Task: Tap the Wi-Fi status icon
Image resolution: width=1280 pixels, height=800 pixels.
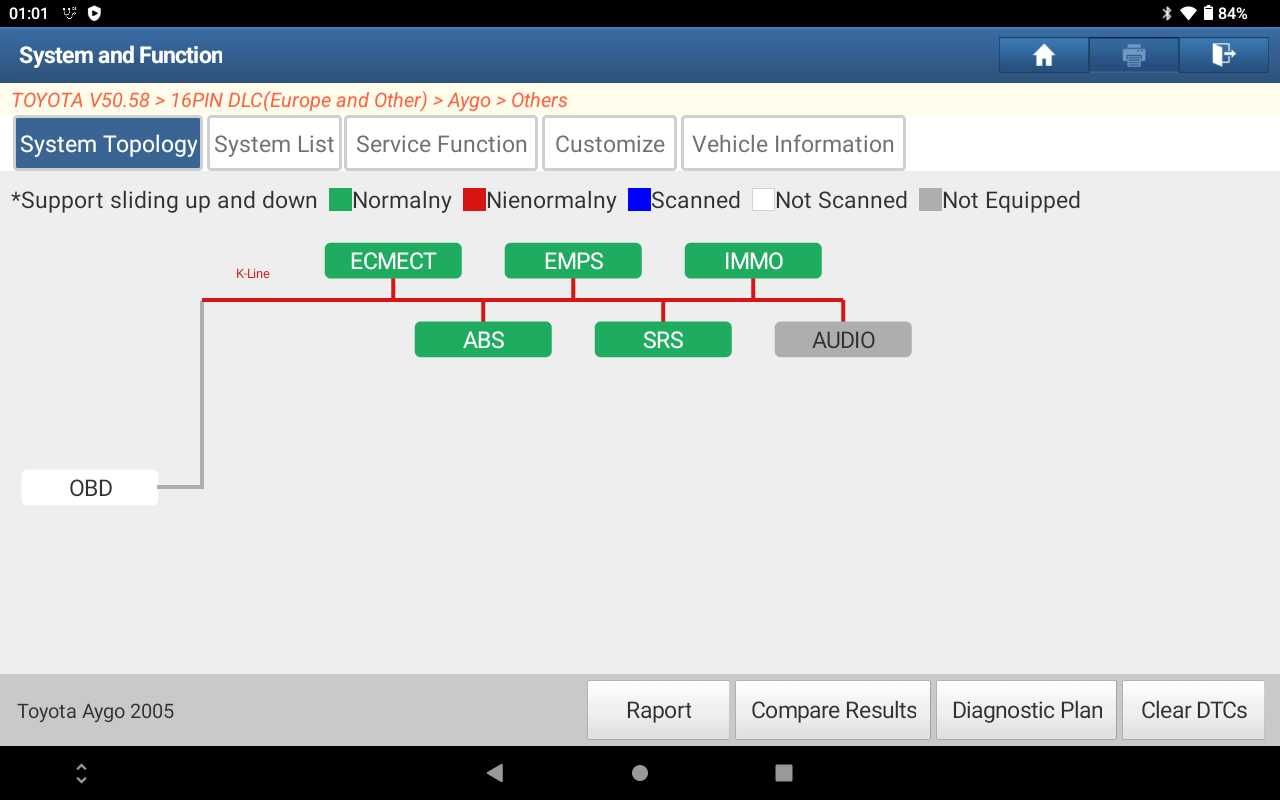Action: point(1188,13)
